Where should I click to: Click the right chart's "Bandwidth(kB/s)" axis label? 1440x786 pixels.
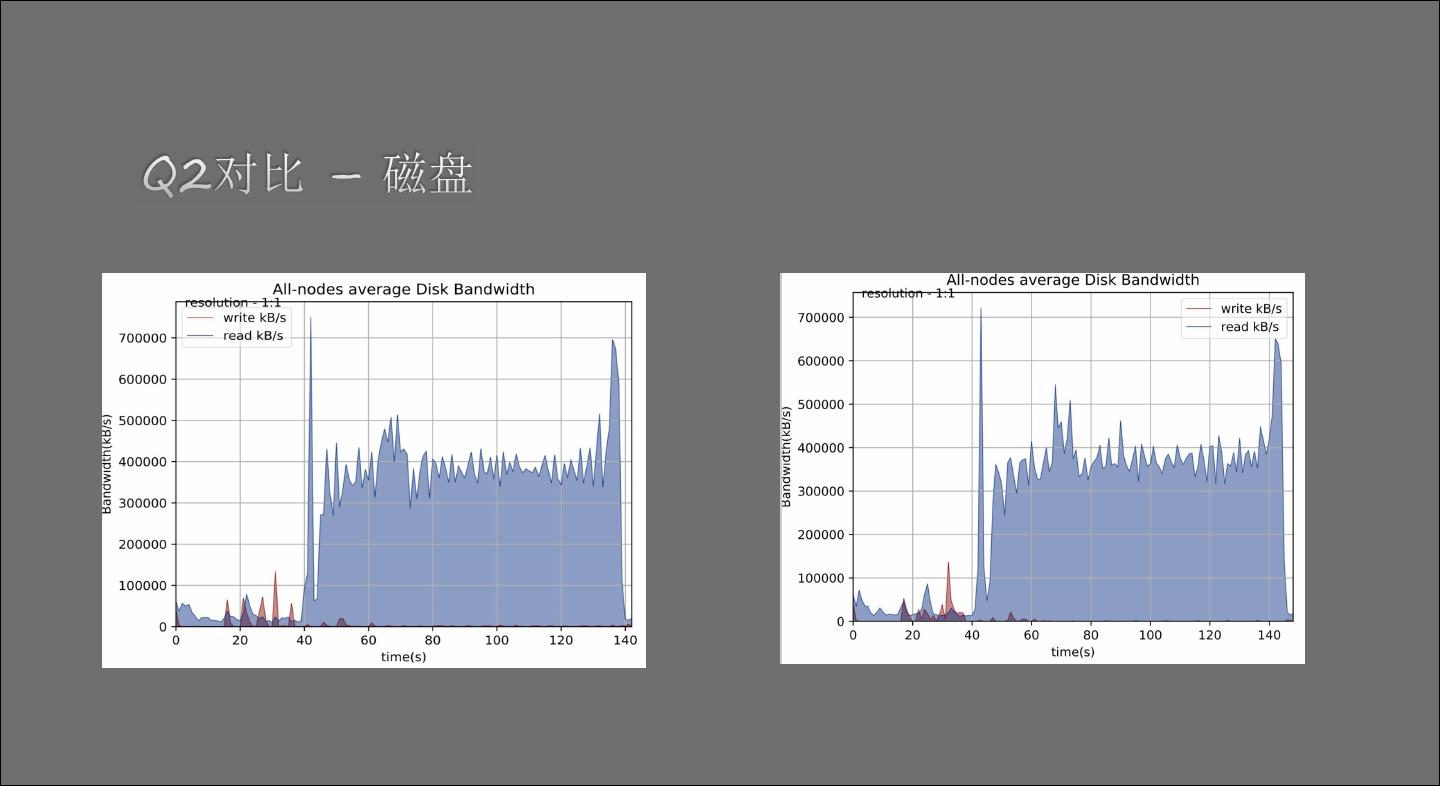[x=786, y=456]
